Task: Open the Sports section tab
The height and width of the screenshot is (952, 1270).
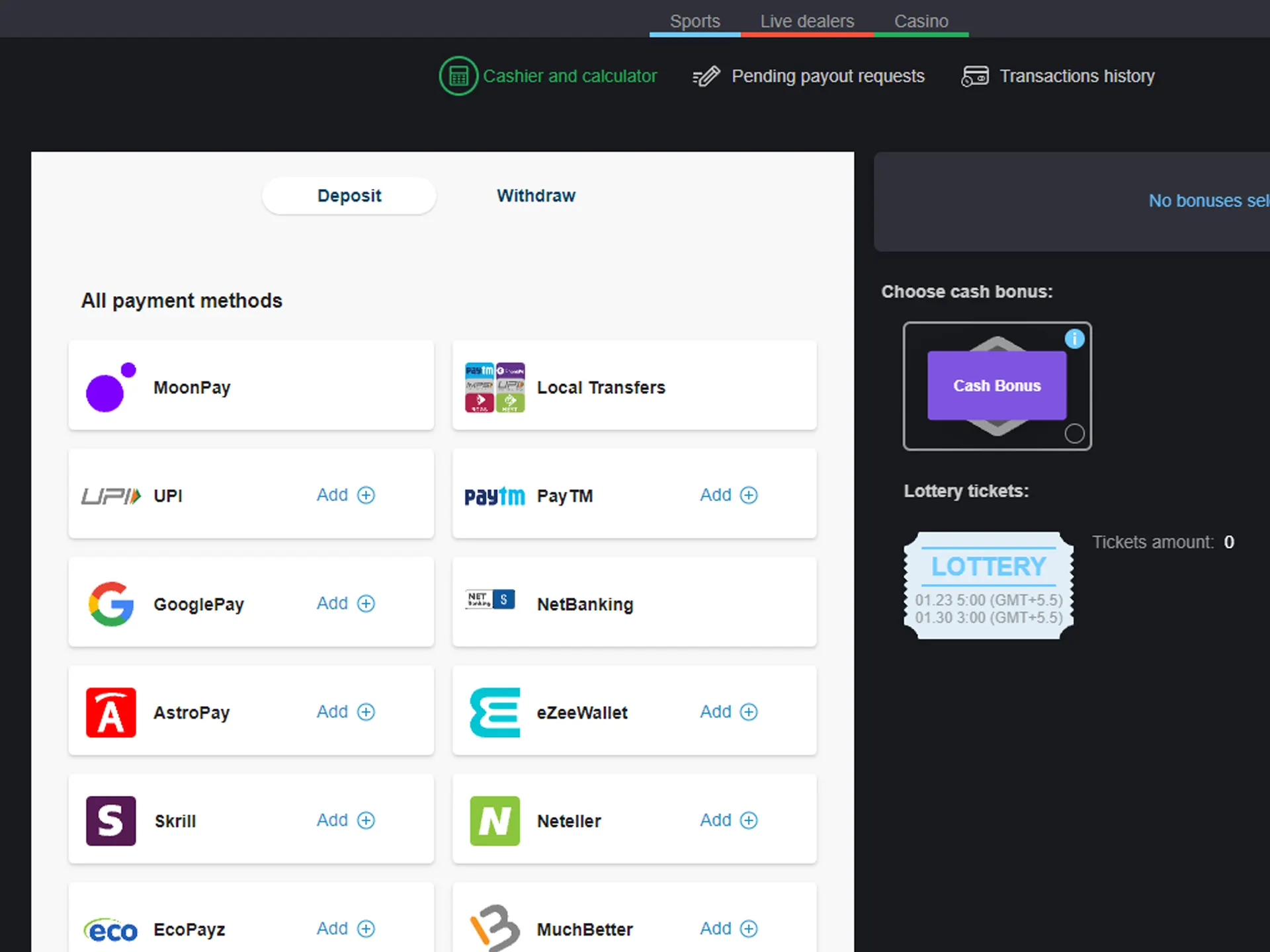Action: tap(695, 21)
